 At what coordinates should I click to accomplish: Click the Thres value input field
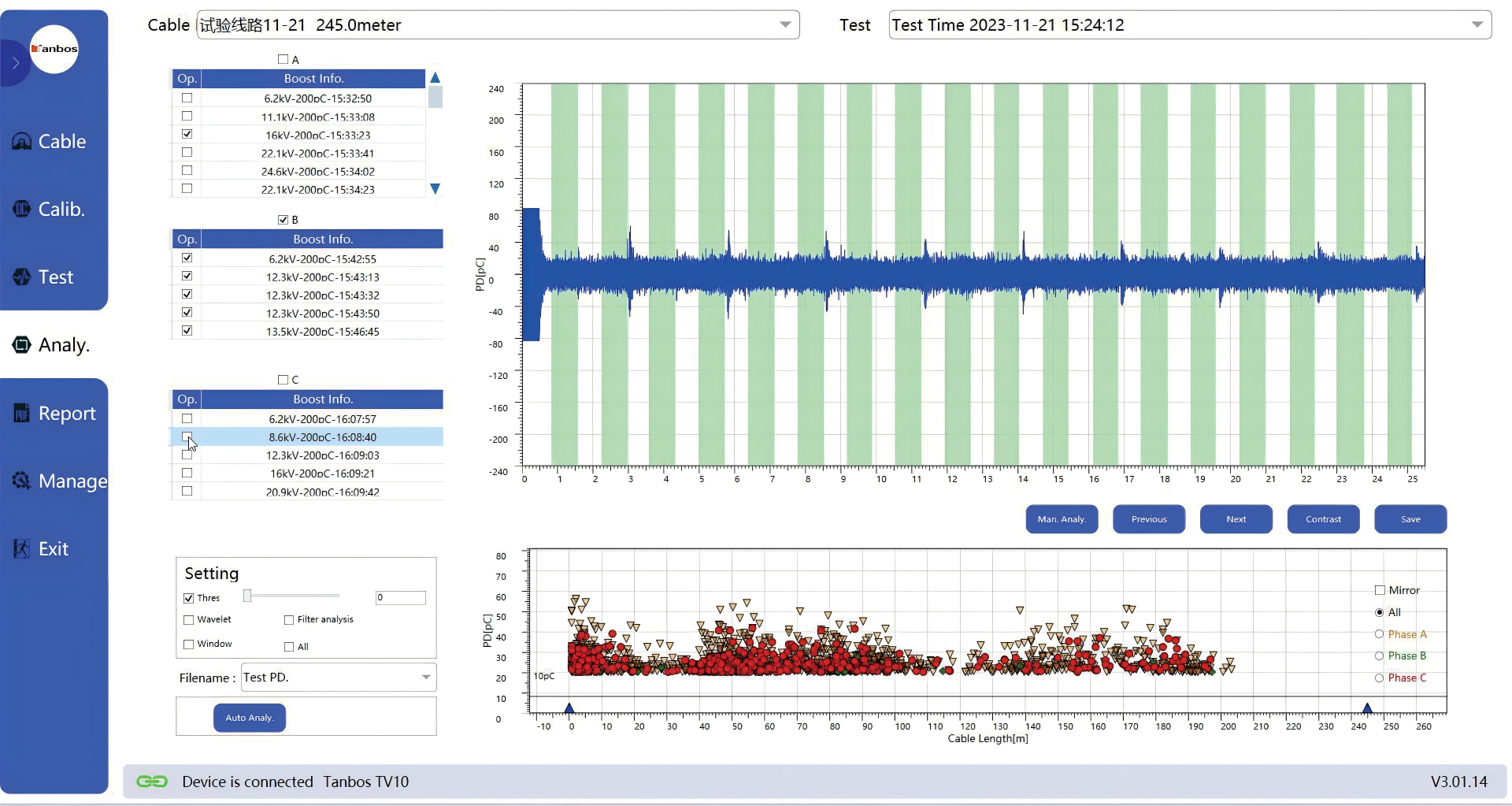(400, 597)
